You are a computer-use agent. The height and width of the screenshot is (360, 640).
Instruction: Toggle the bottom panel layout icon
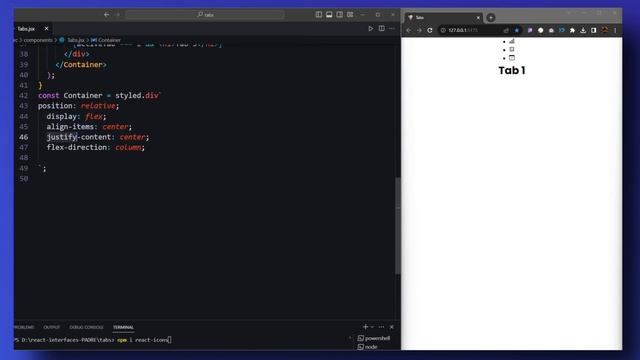(329, 14)
